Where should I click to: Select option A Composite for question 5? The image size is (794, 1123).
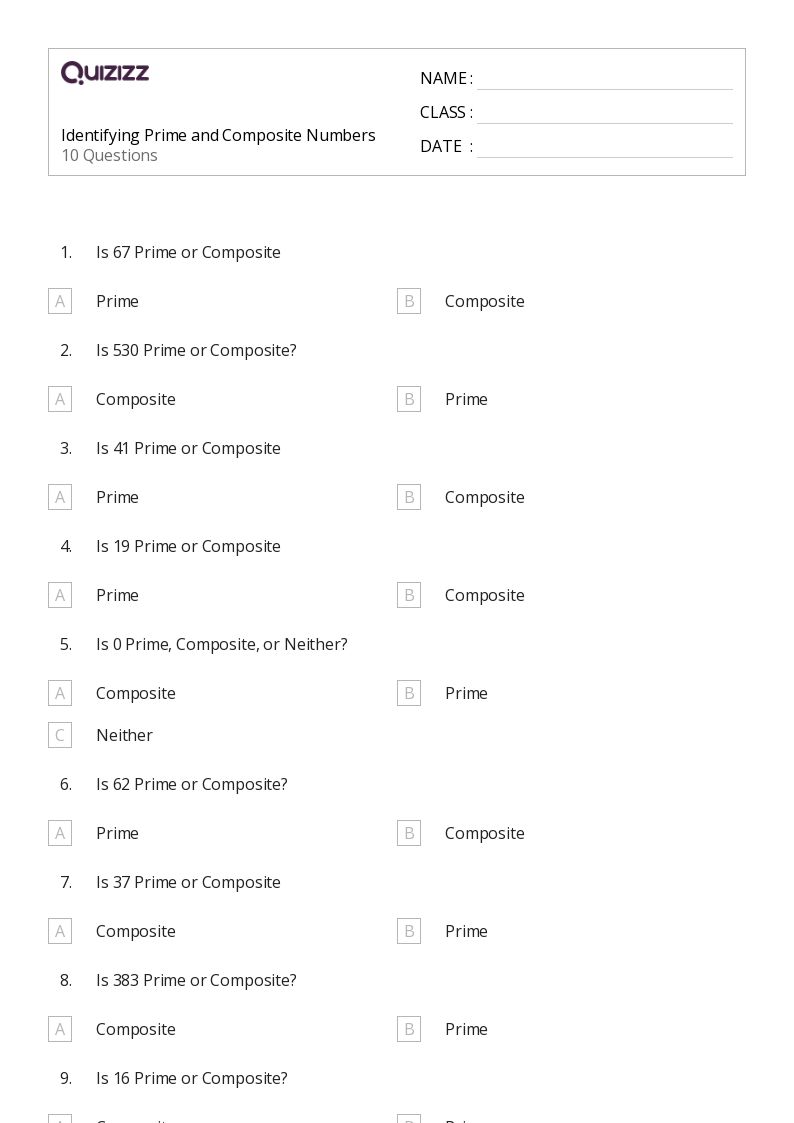60,693
